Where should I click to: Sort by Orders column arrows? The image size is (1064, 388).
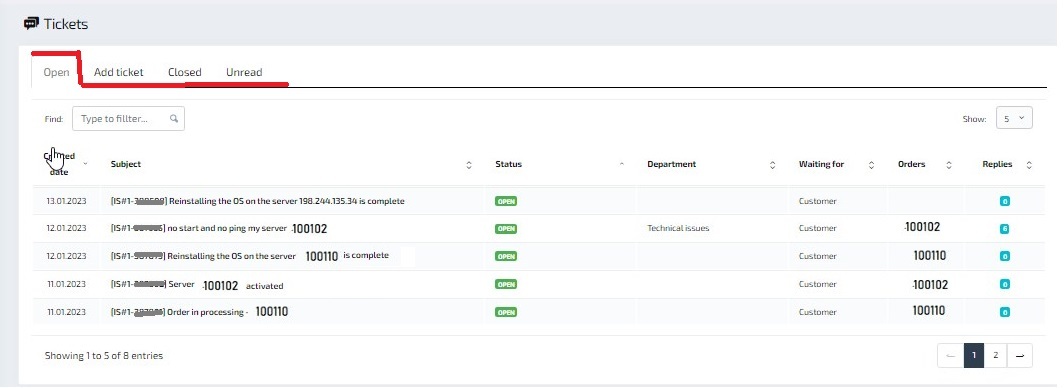(x=949, y=165)
